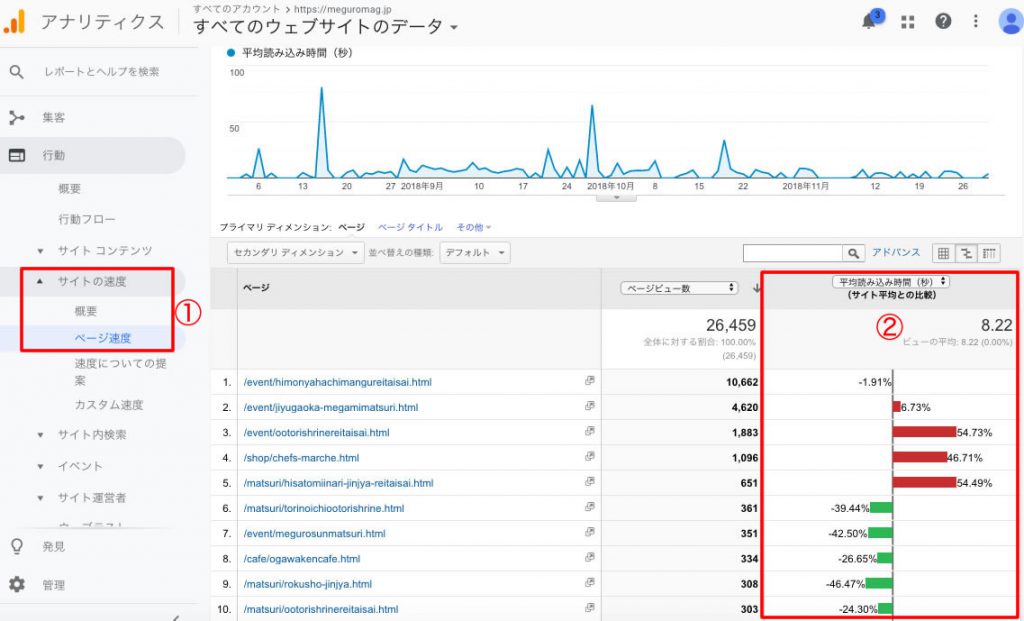Screen dimensions: 1024x621
Task: Select the rightmost table view icon
Action: pyautogui.click(x=990, y=254)
